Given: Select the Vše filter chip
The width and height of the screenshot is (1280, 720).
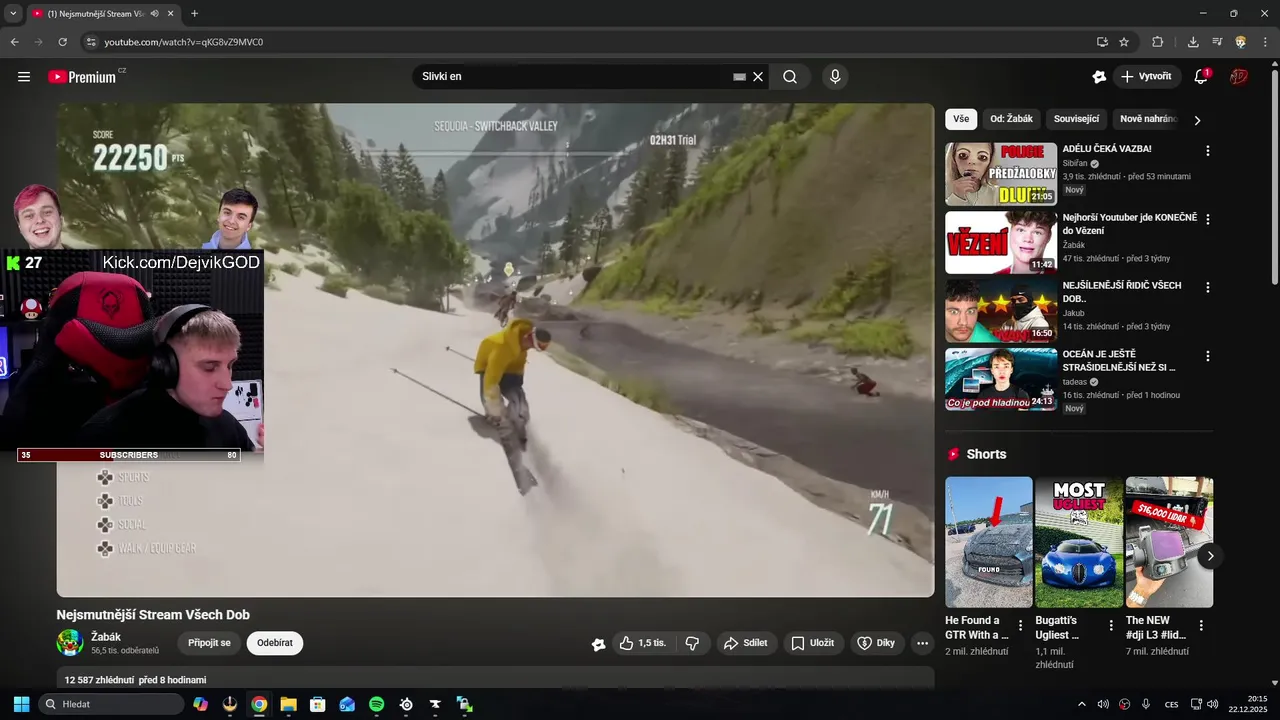Looking at the screenshot, I should [x=961, y=119].
